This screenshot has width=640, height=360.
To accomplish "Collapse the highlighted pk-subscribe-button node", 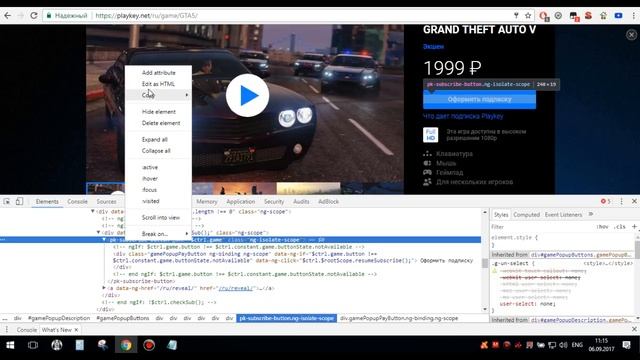I will coord(104,240).
